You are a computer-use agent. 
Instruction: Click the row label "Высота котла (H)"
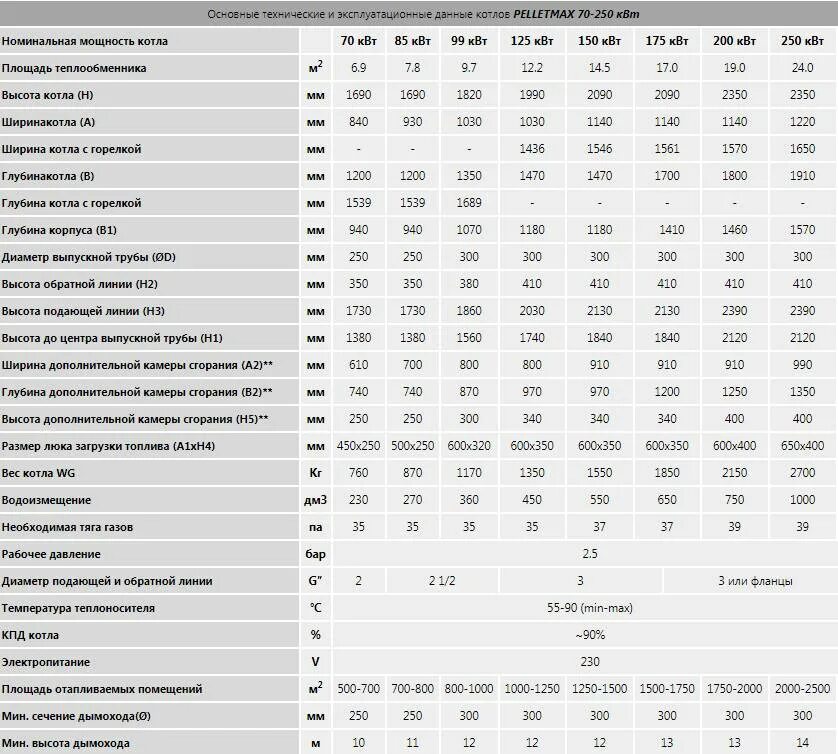(x=48, y=95)
